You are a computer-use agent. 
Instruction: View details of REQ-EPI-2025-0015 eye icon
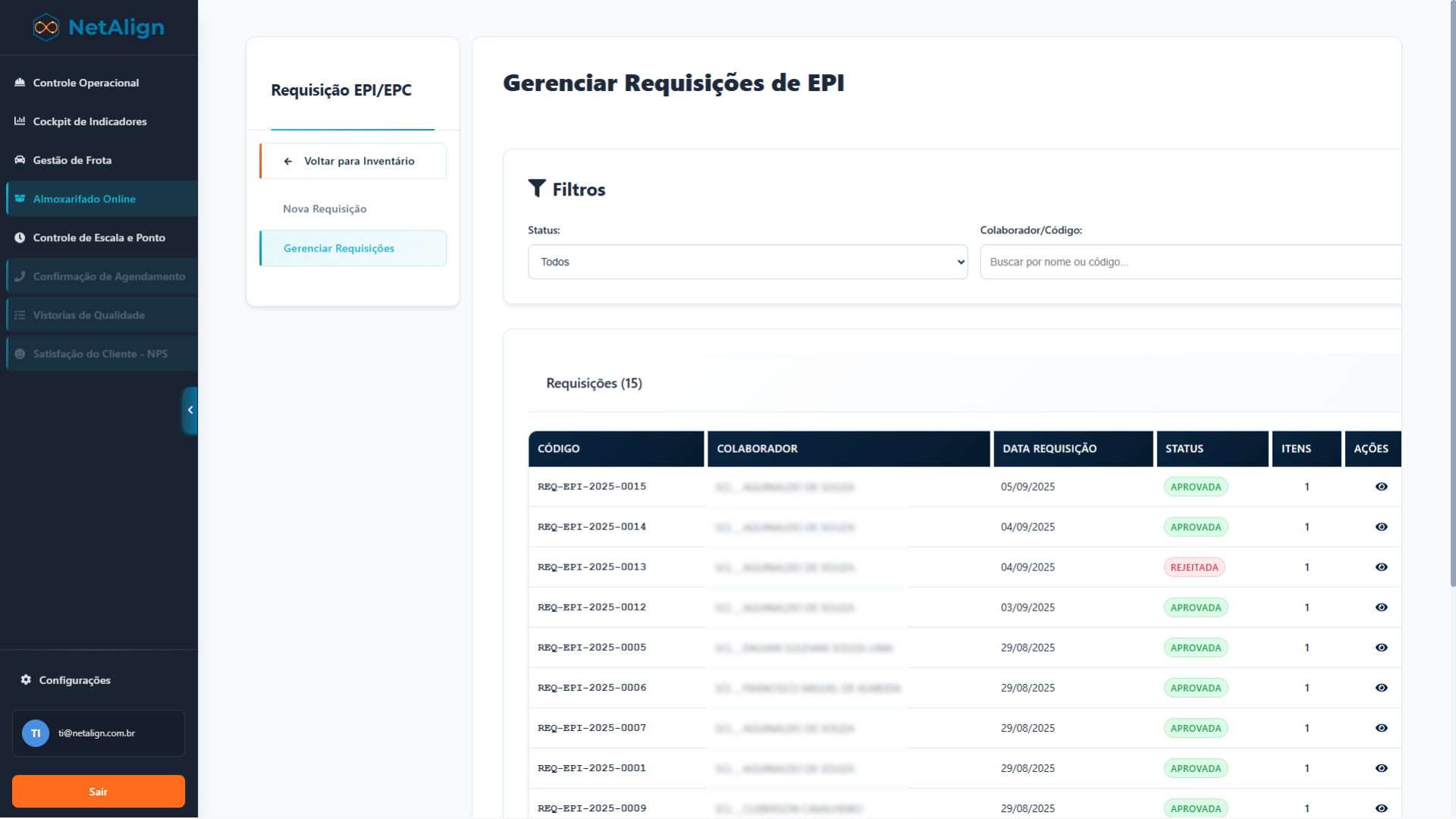(1381, 487)
